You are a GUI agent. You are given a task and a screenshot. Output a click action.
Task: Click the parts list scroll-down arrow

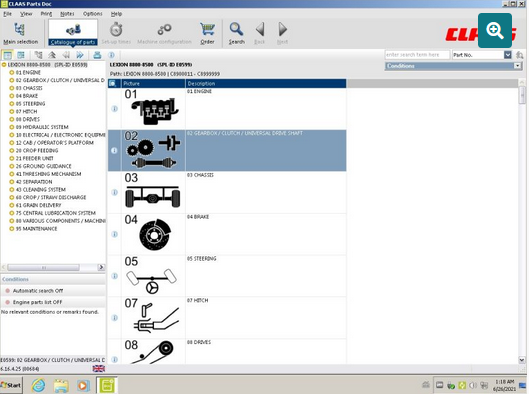pyautogui.click(x=522, y=360)
